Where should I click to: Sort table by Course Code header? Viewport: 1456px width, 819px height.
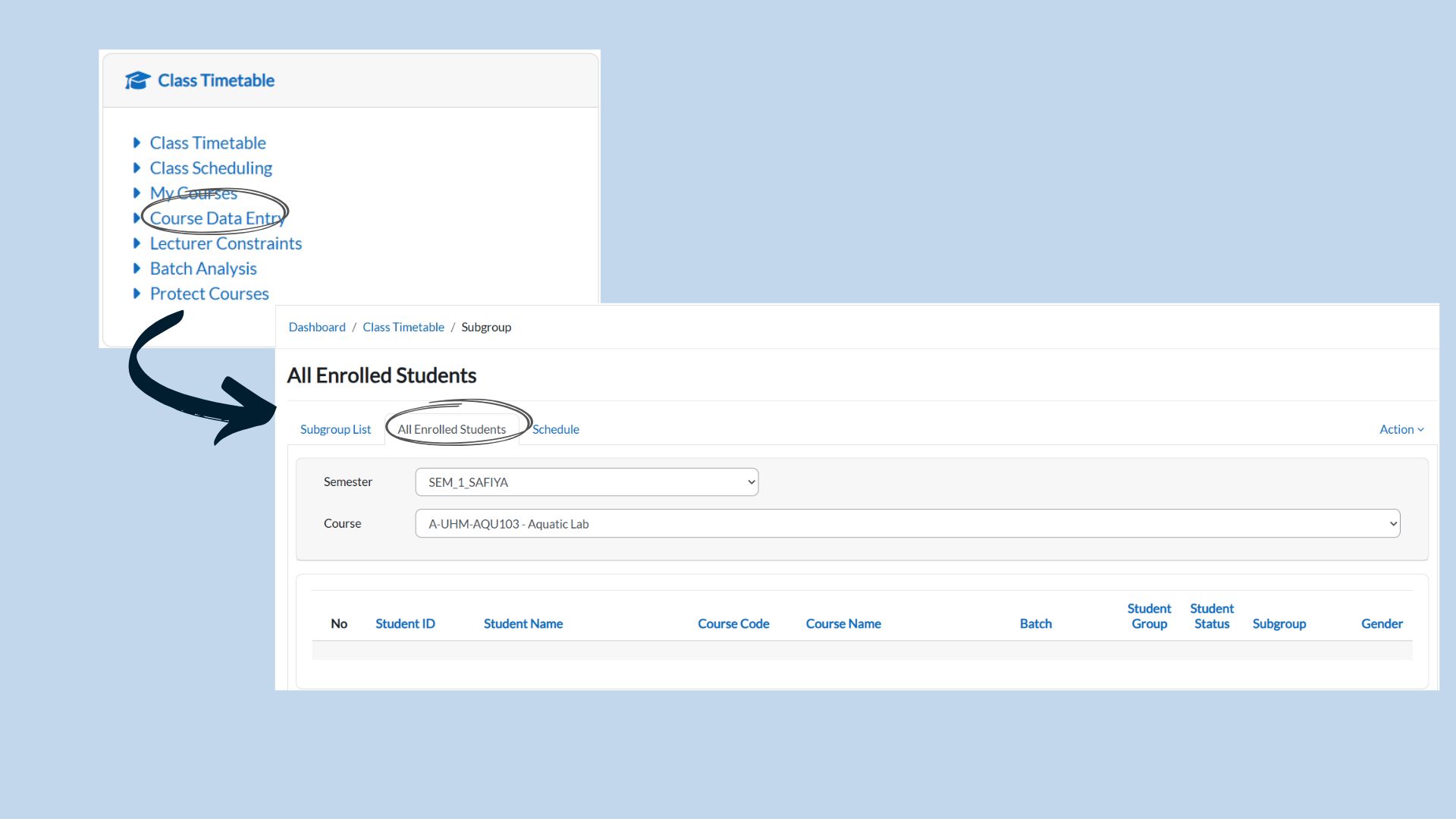(733, 623)
